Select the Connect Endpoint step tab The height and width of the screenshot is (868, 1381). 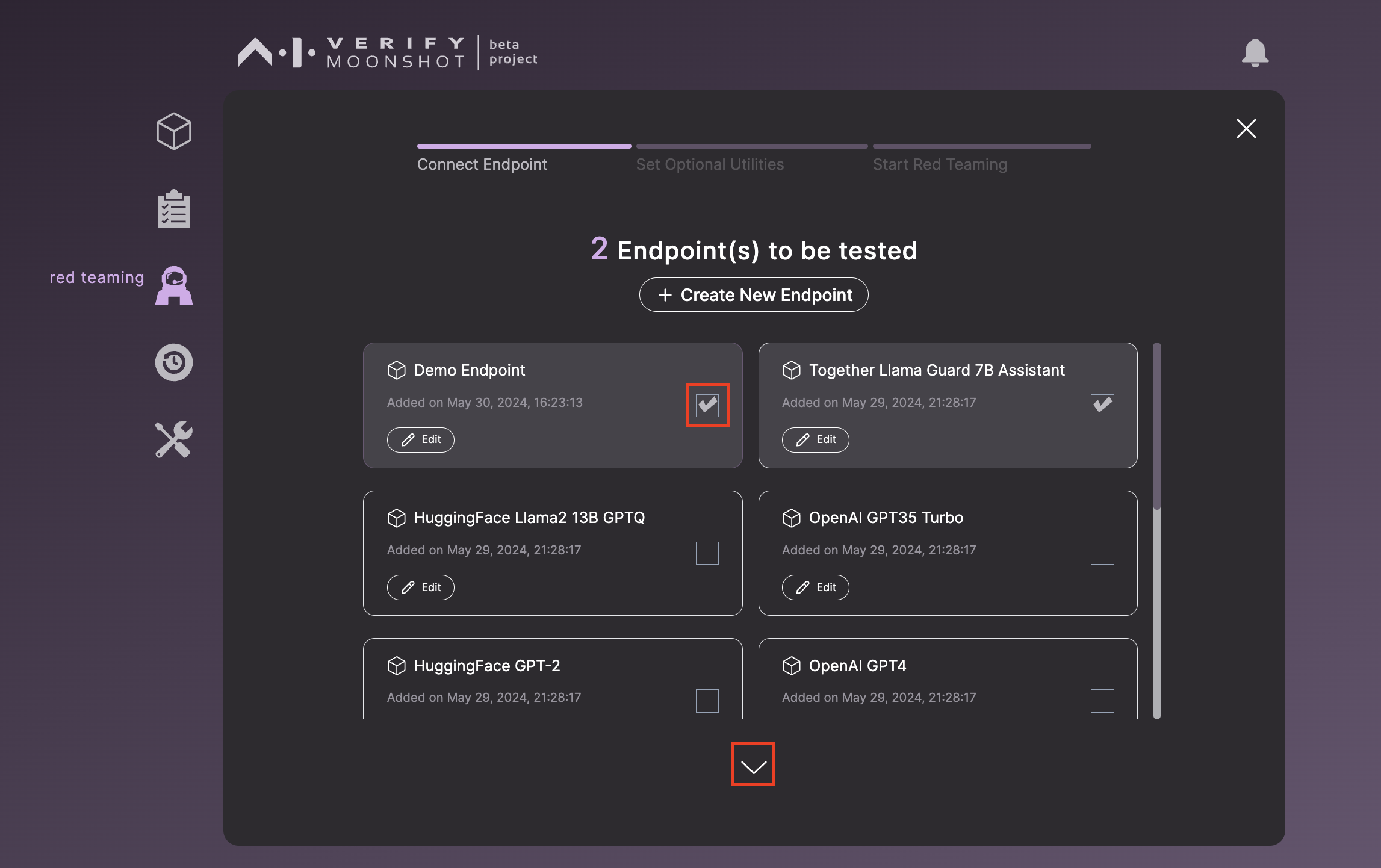(x=482, y=164)
